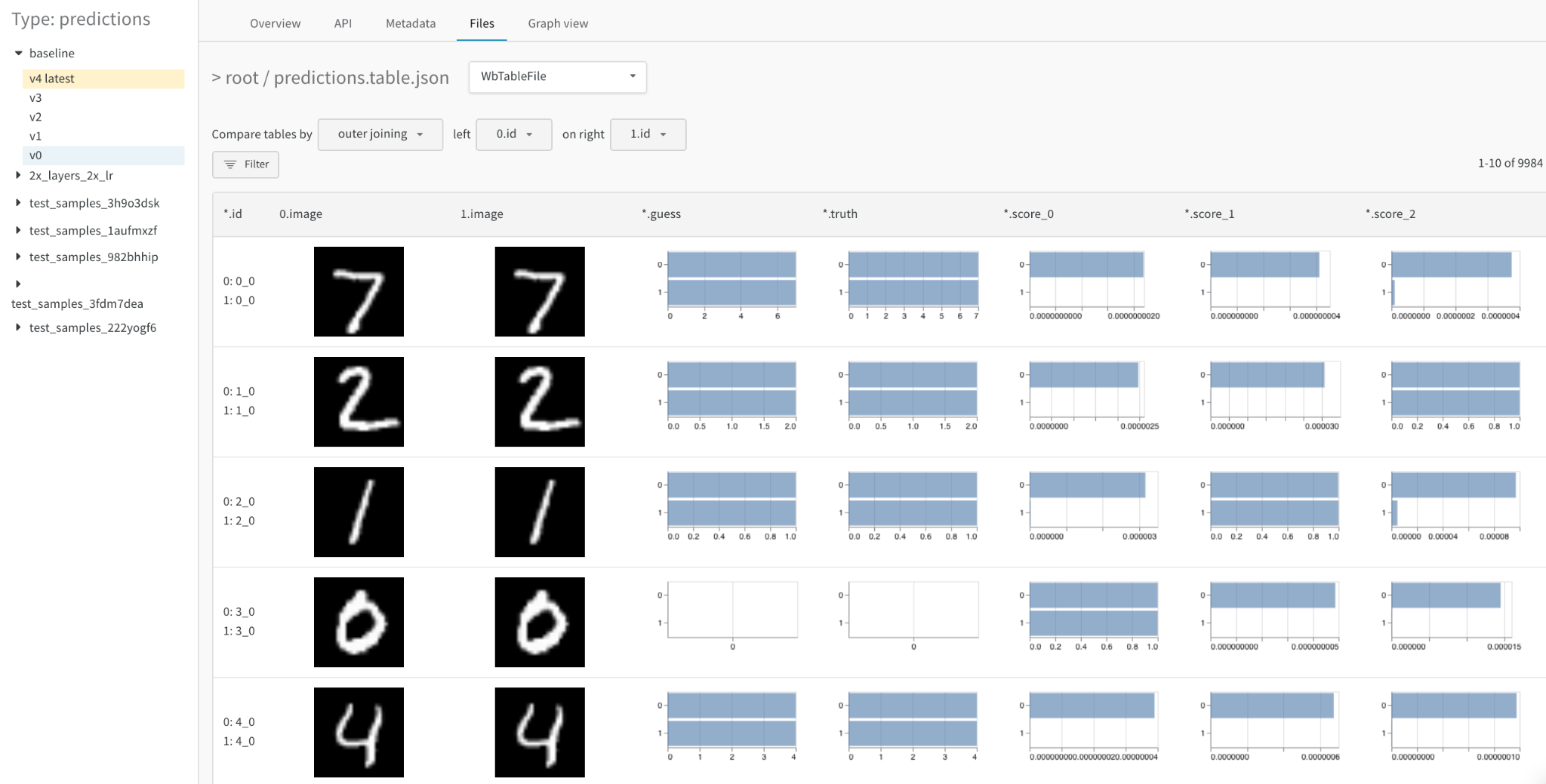Open the Filter panel

245,164
